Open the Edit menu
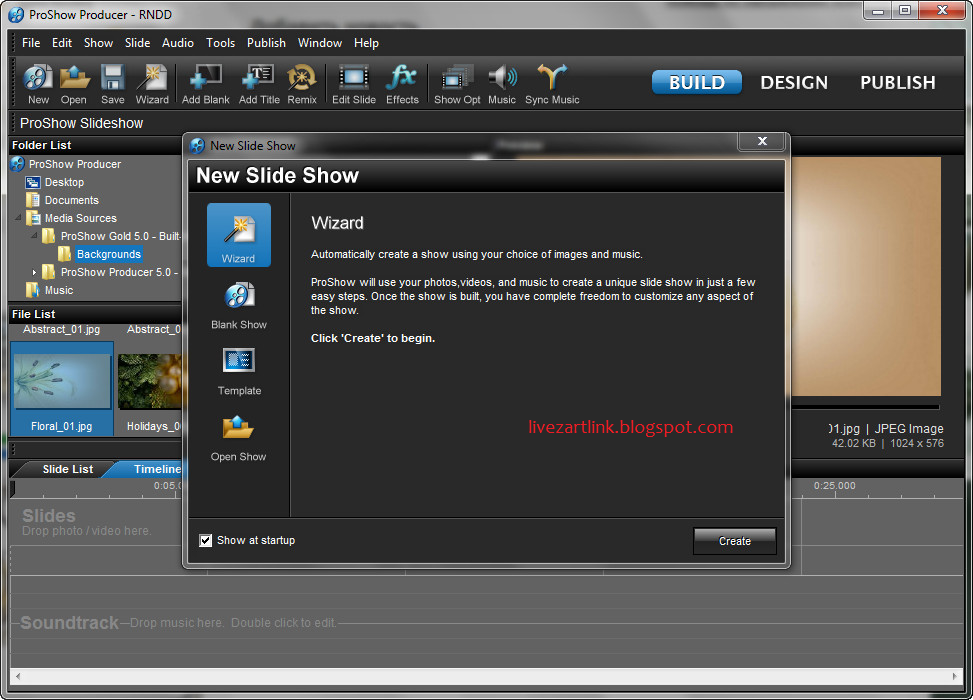Screen dimensions: 973x700 (x=61, y=43)
